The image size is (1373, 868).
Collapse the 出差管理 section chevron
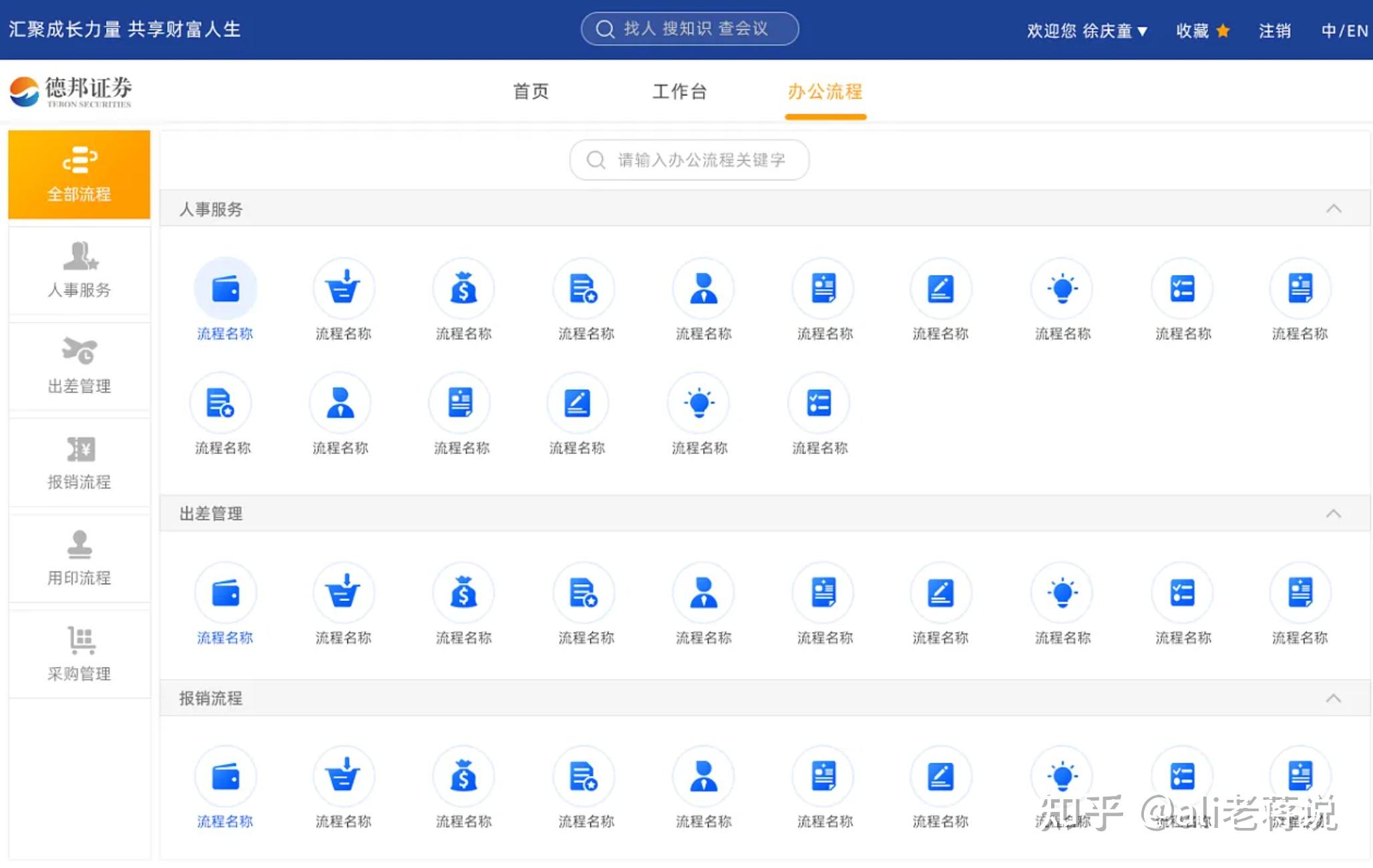click(x=1333, y=513)
